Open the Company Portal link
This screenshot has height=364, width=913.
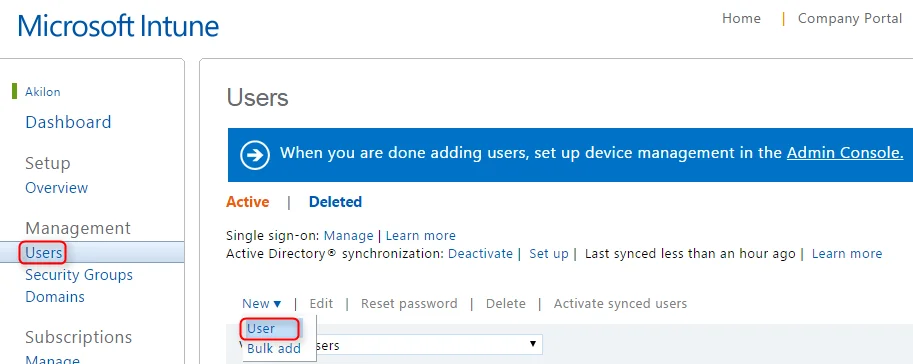(x=850, y=19)
